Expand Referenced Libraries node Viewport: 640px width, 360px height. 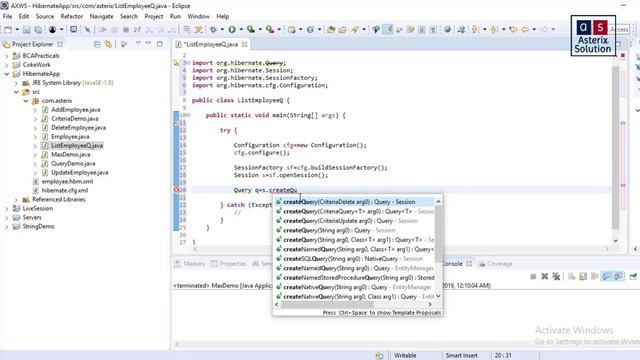click(16, 200)
